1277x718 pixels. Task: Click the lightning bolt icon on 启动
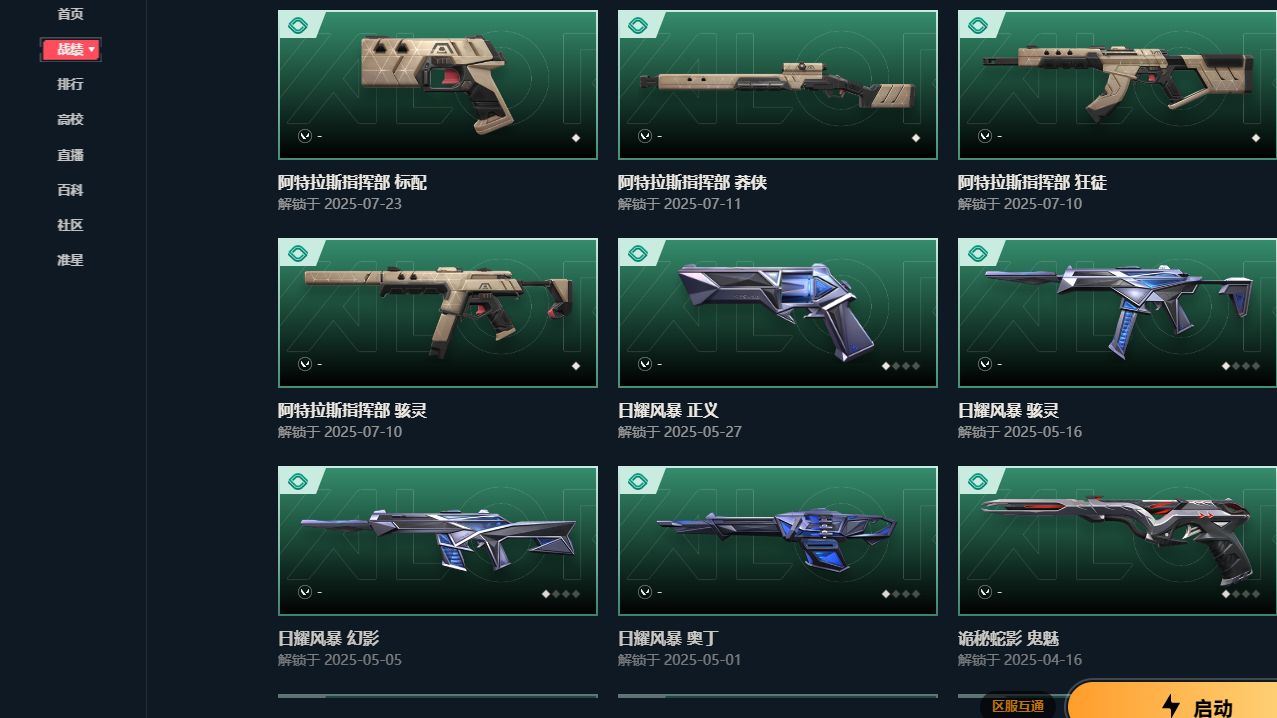coord(1171,706)
